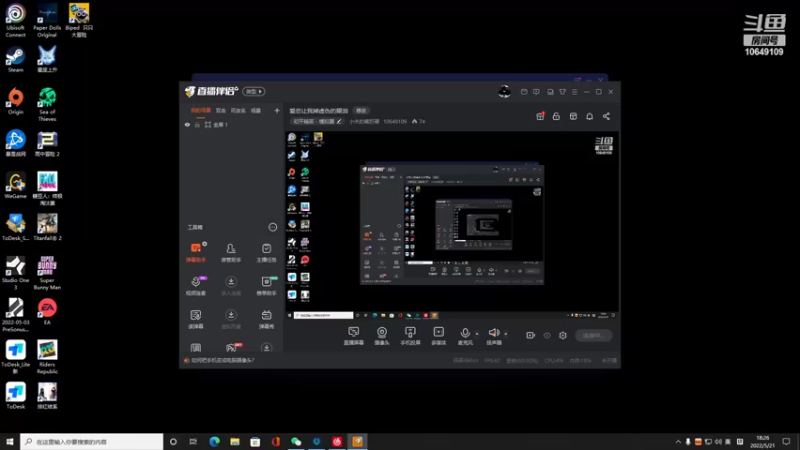This screenshot has width=800, height=450.
Task: Collapse the 工具箱 toolbox with round button
Action: click(272, 227)
